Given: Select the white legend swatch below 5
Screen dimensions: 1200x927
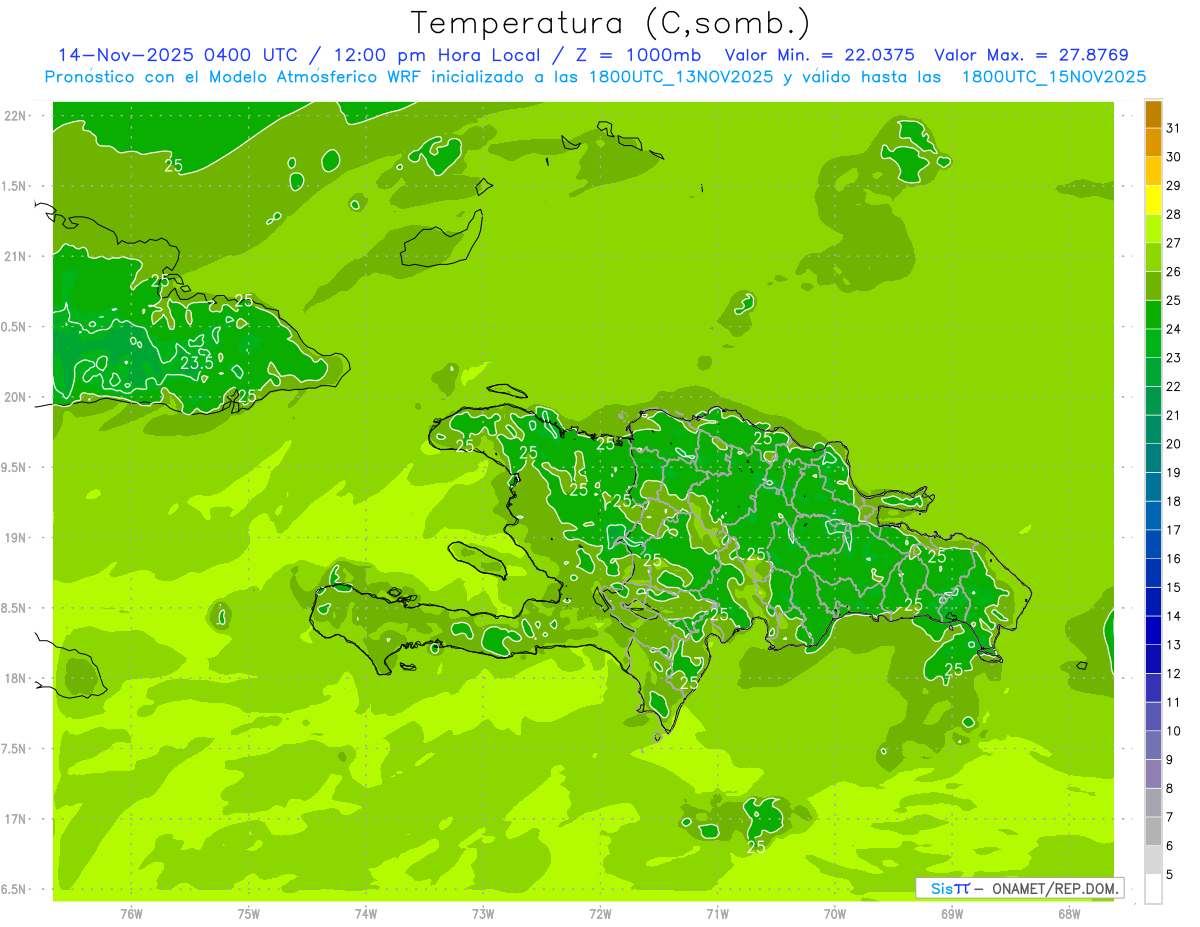Looking at the screenshot, I should [x=1153, y=889].
